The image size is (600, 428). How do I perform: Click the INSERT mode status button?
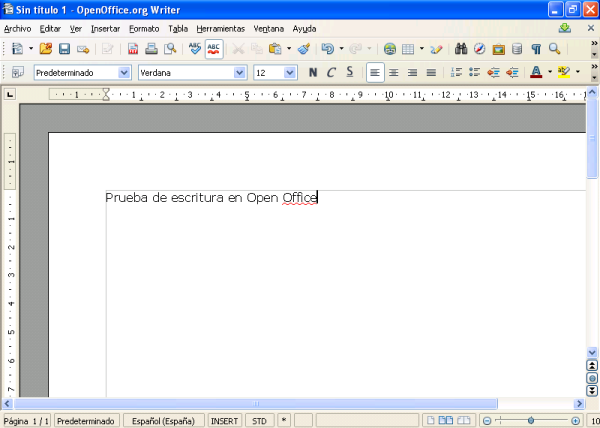224,421
